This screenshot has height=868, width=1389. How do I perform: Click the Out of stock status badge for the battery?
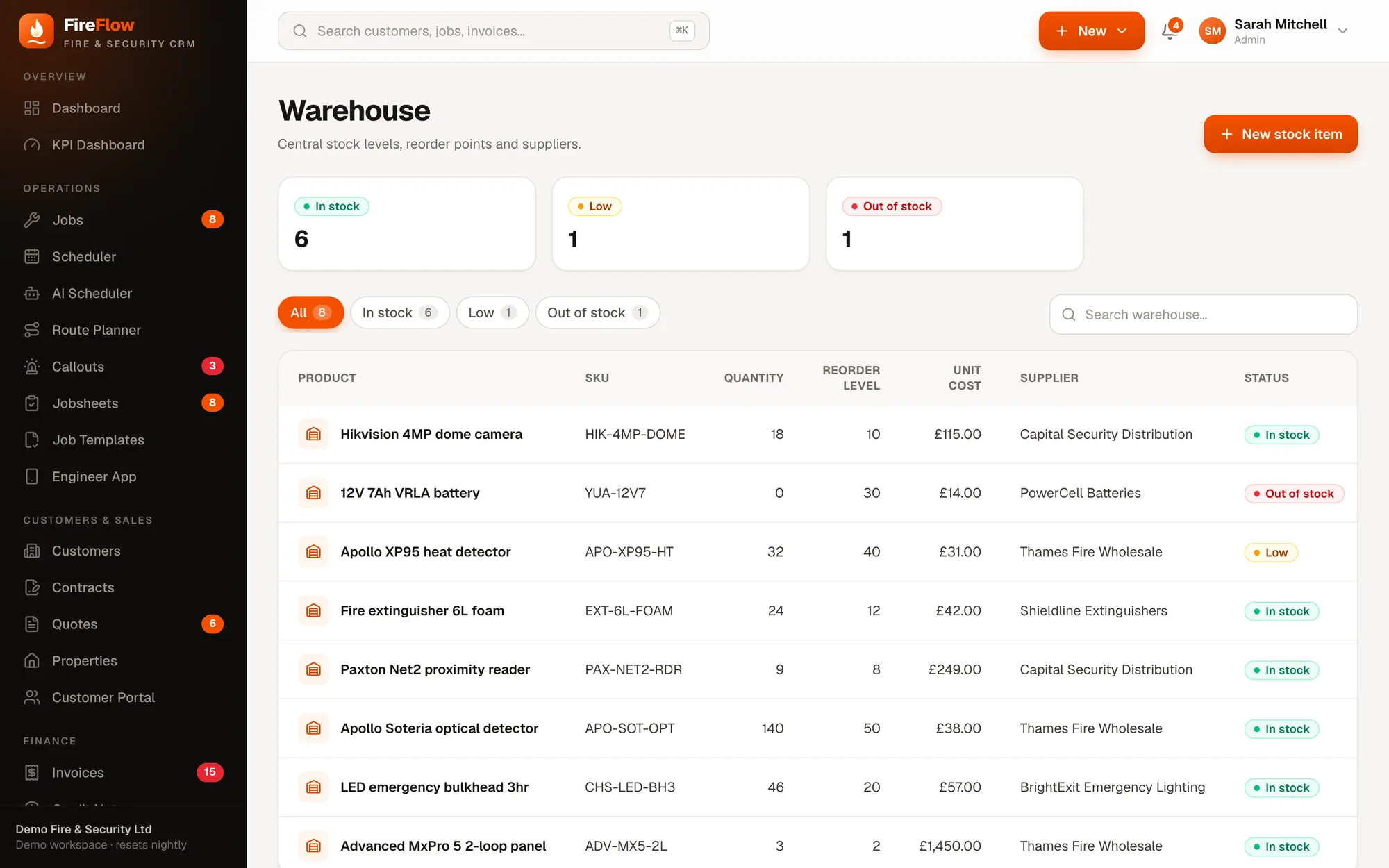pyautogui.click(x=1294, y=494)
